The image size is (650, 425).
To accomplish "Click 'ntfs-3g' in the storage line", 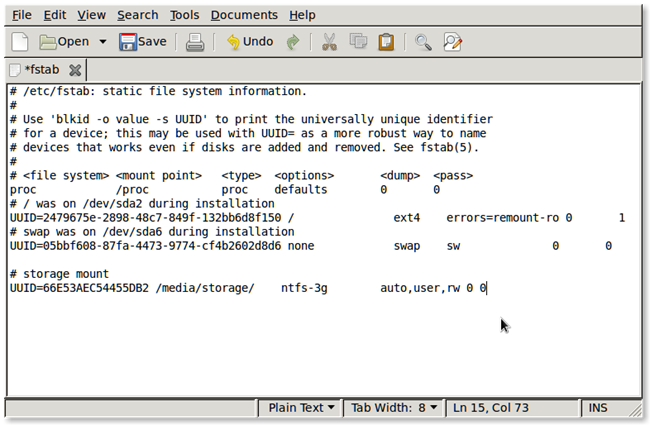I will tap(304, 288).
